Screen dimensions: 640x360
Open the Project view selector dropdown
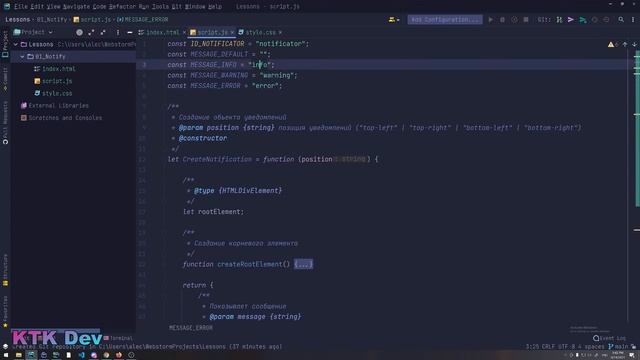(33, 32)
